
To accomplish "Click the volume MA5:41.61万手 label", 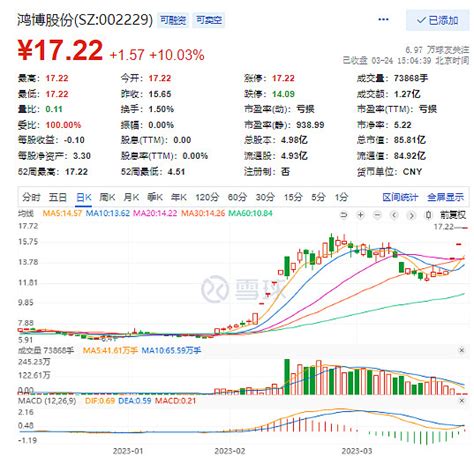I will [110, 350].
